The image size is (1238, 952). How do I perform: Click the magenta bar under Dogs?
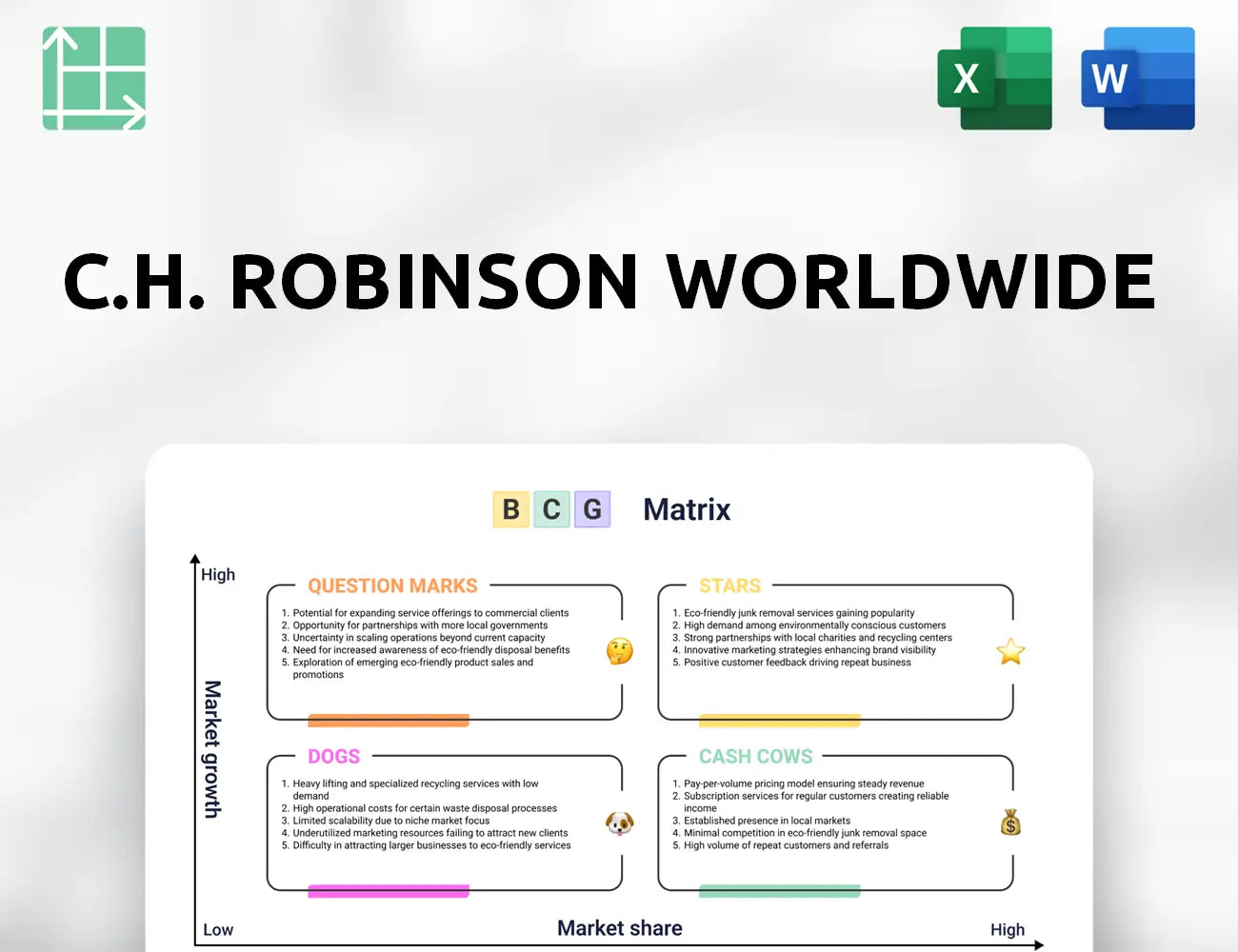[389, 891]
